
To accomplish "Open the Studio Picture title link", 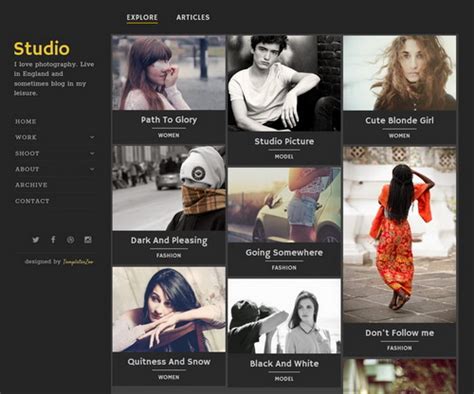I will [284, 141].
